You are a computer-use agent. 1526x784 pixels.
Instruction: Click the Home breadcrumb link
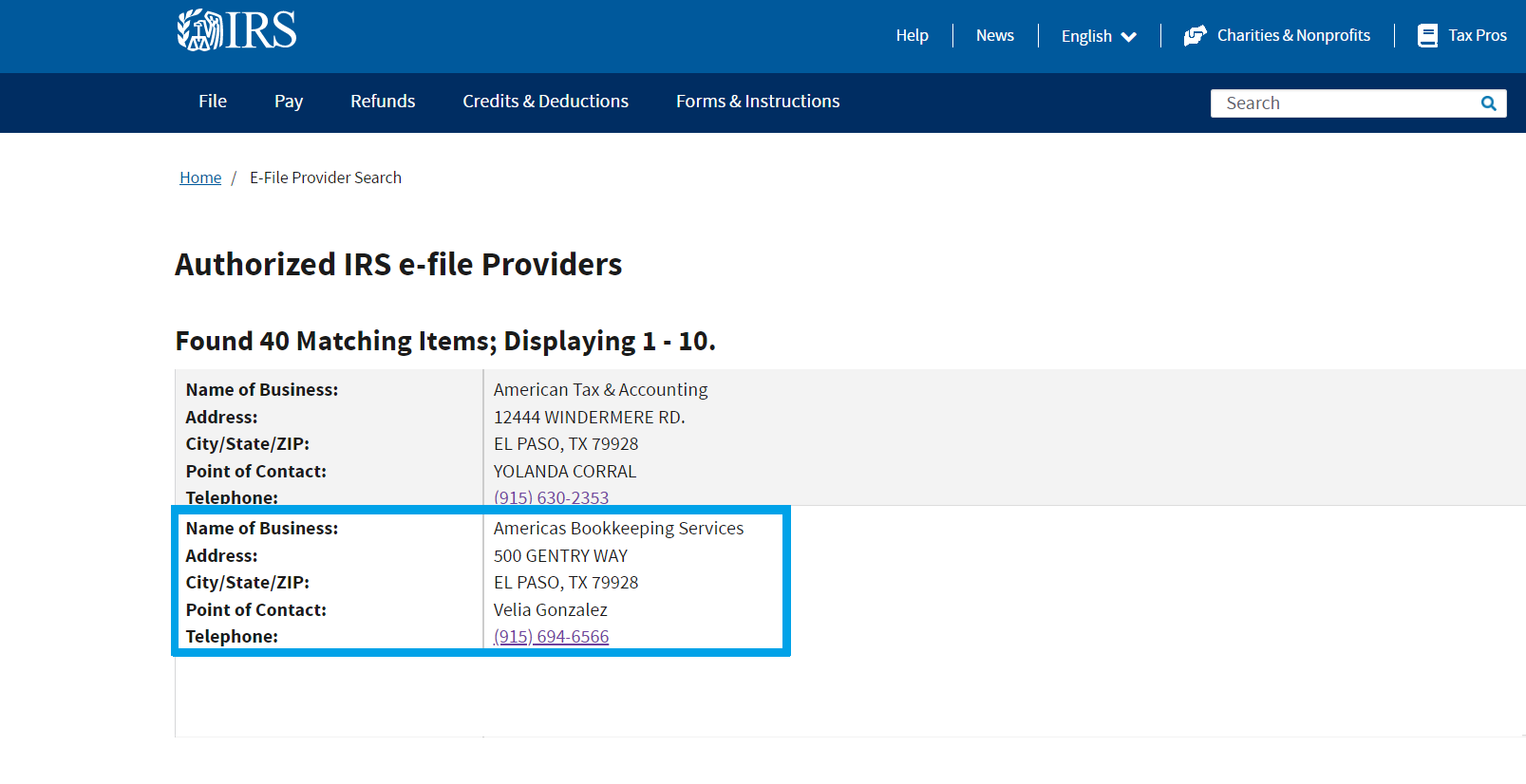[x=200, y=177]
